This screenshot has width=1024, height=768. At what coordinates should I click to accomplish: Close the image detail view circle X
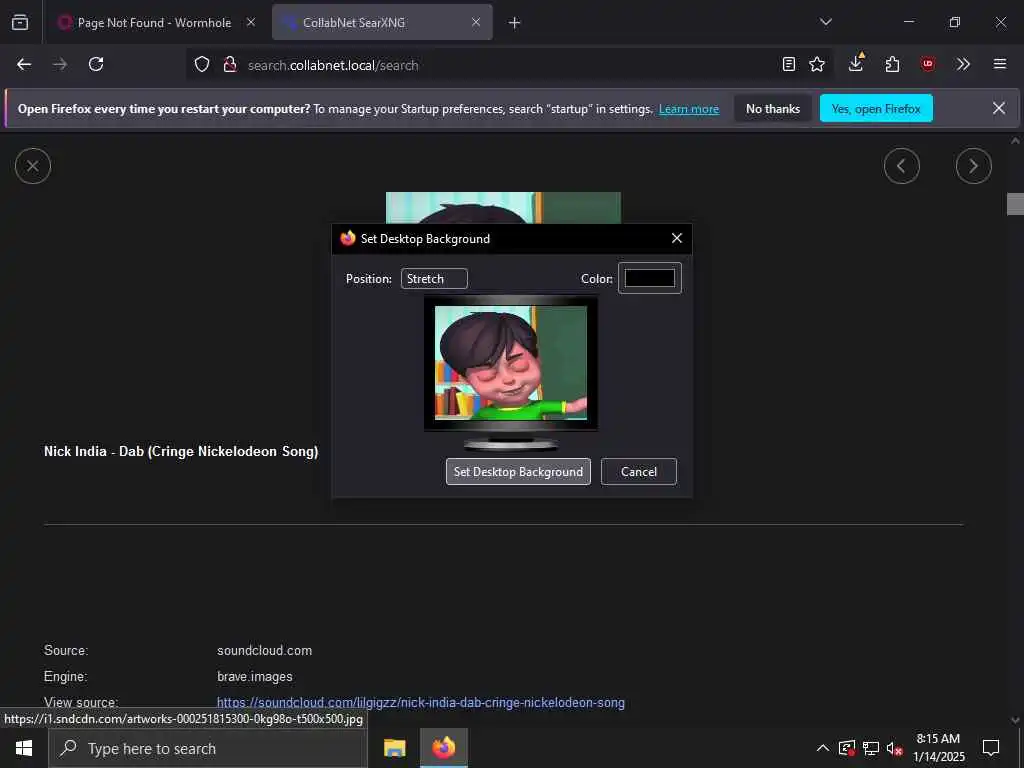[x=33, y=166]
